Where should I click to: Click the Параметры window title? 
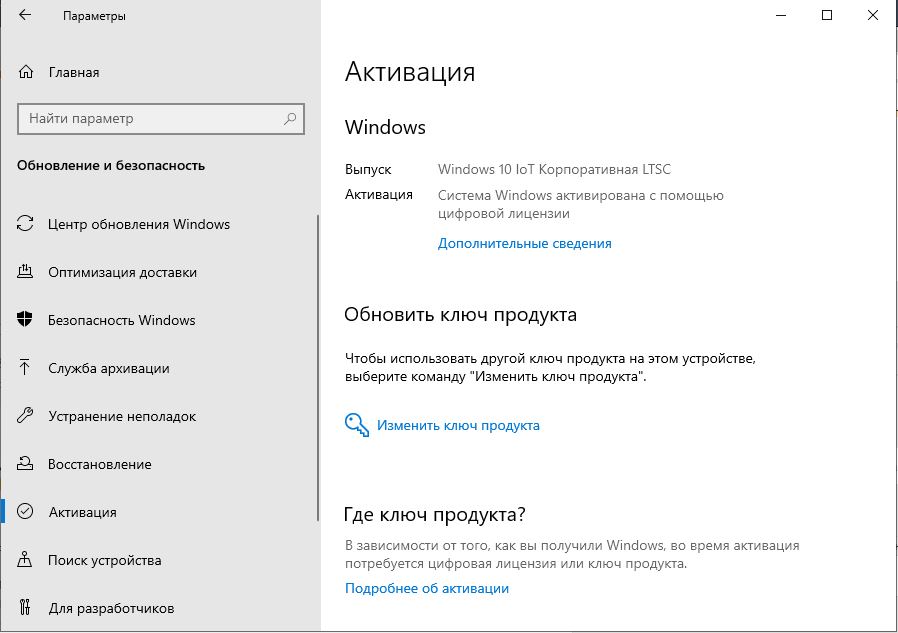coord(94,16)
